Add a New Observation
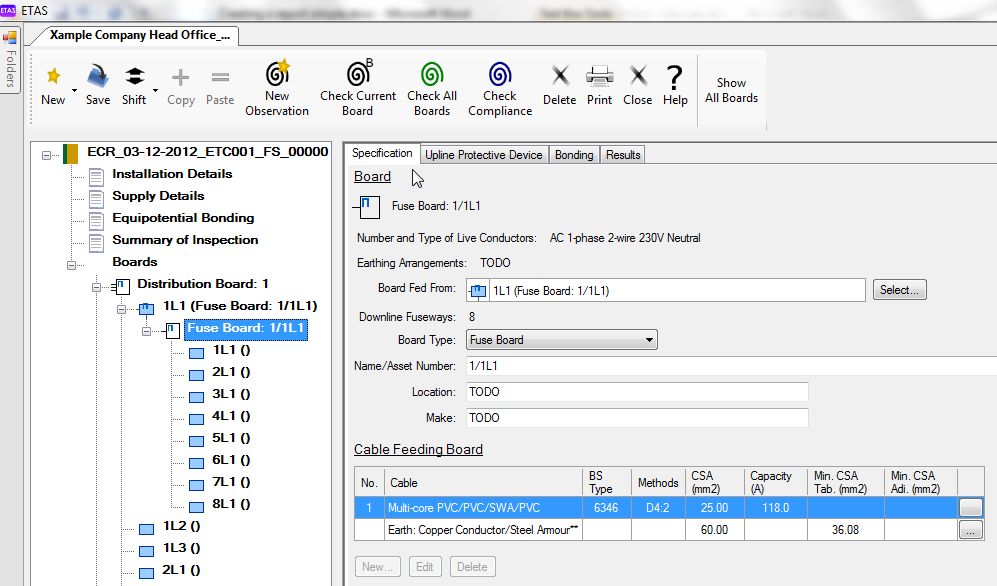This screenshot has width=997, height=586. (277, 88)
